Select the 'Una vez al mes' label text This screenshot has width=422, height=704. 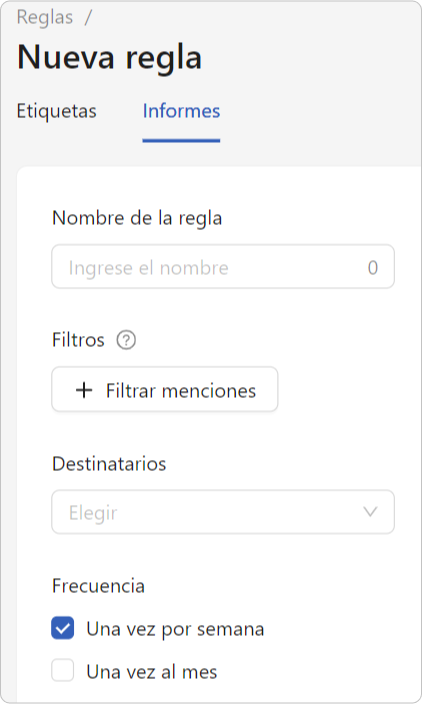coord(152,672)
